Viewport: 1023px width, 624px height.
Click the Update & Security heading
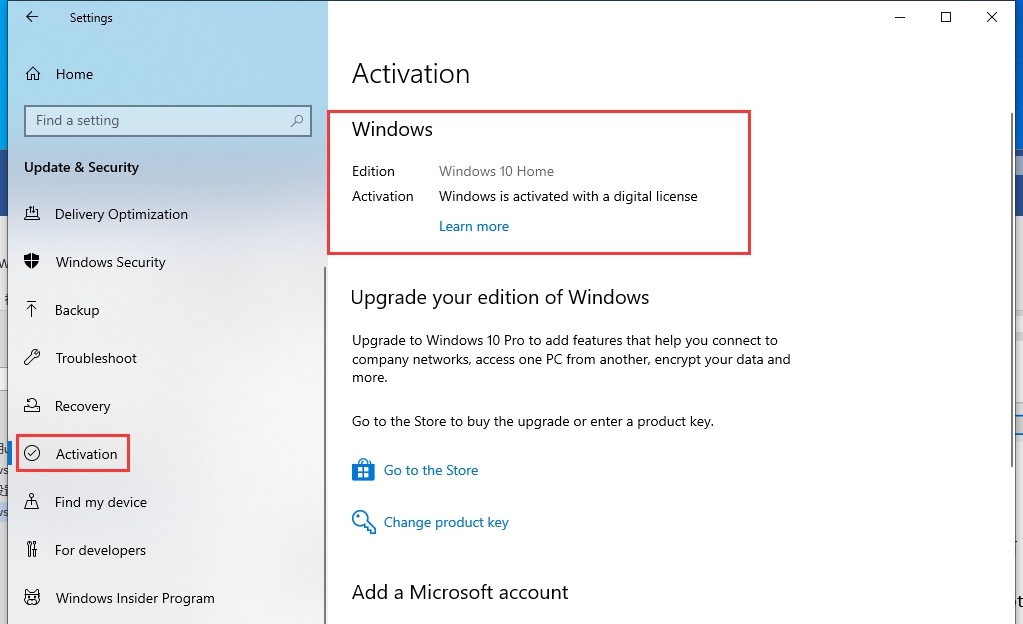(82, 167)
